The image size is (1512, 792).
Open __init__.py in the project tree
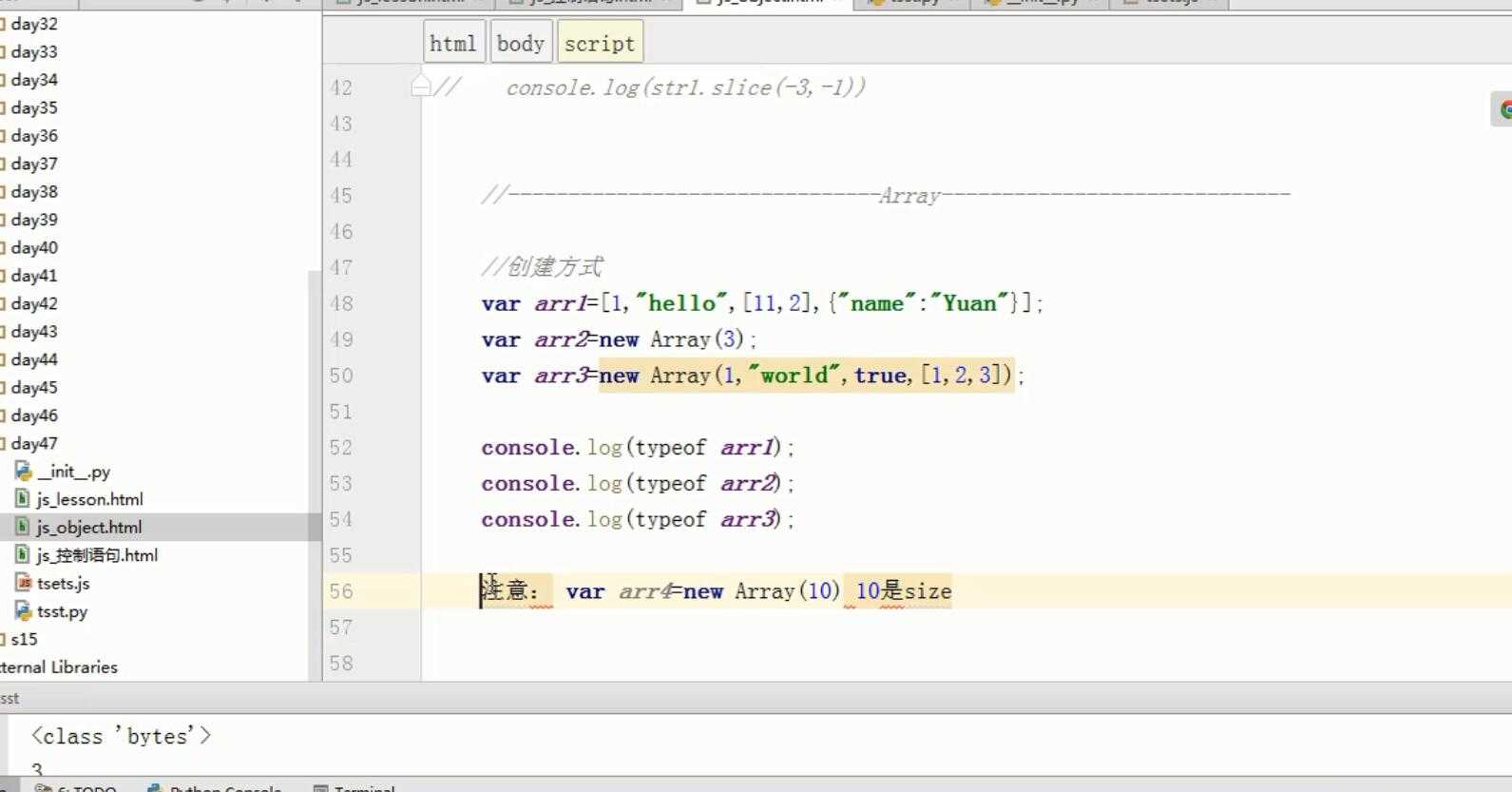click(x=74, y=471)
